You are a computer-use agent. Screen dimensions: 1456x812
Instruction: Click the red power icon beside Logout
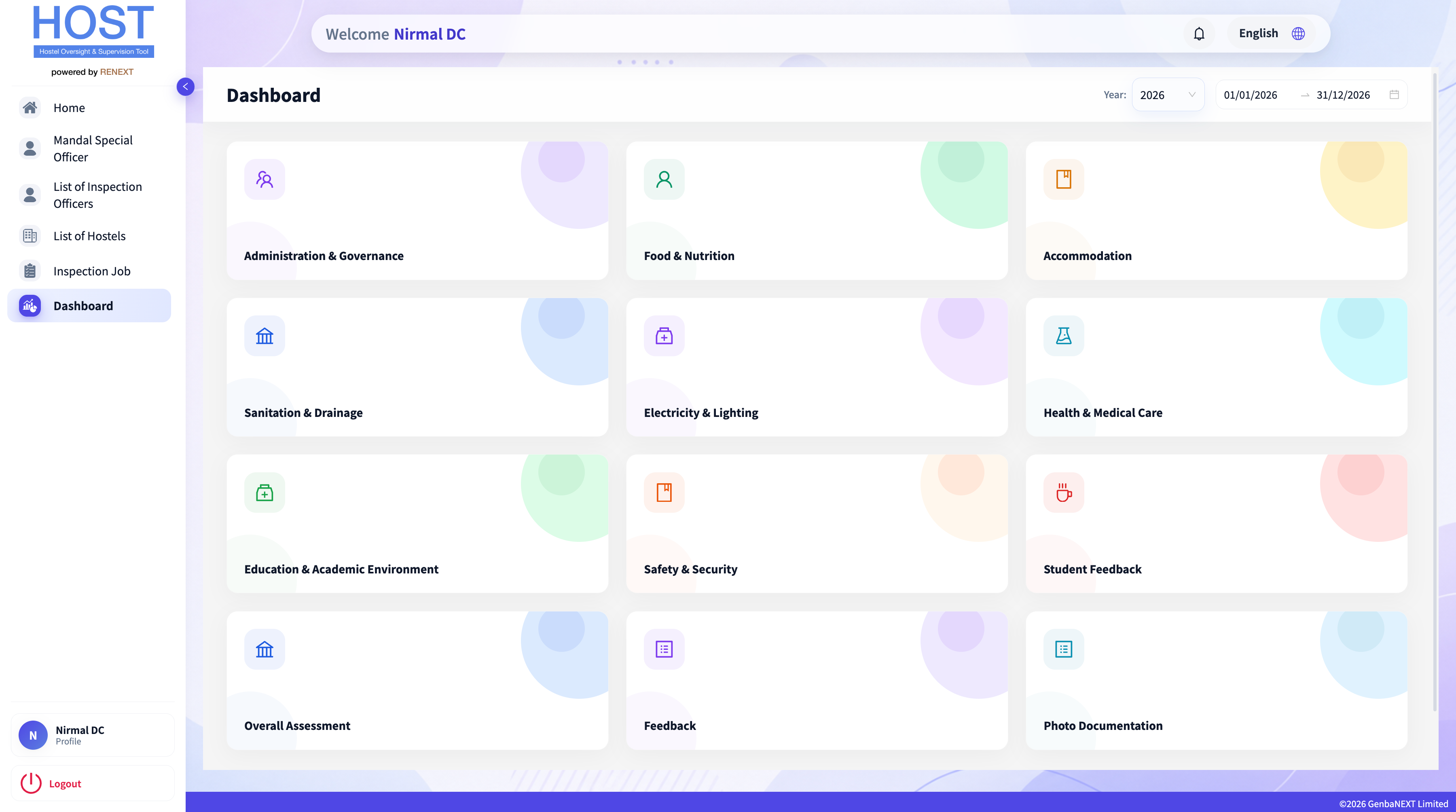point(31,783)
